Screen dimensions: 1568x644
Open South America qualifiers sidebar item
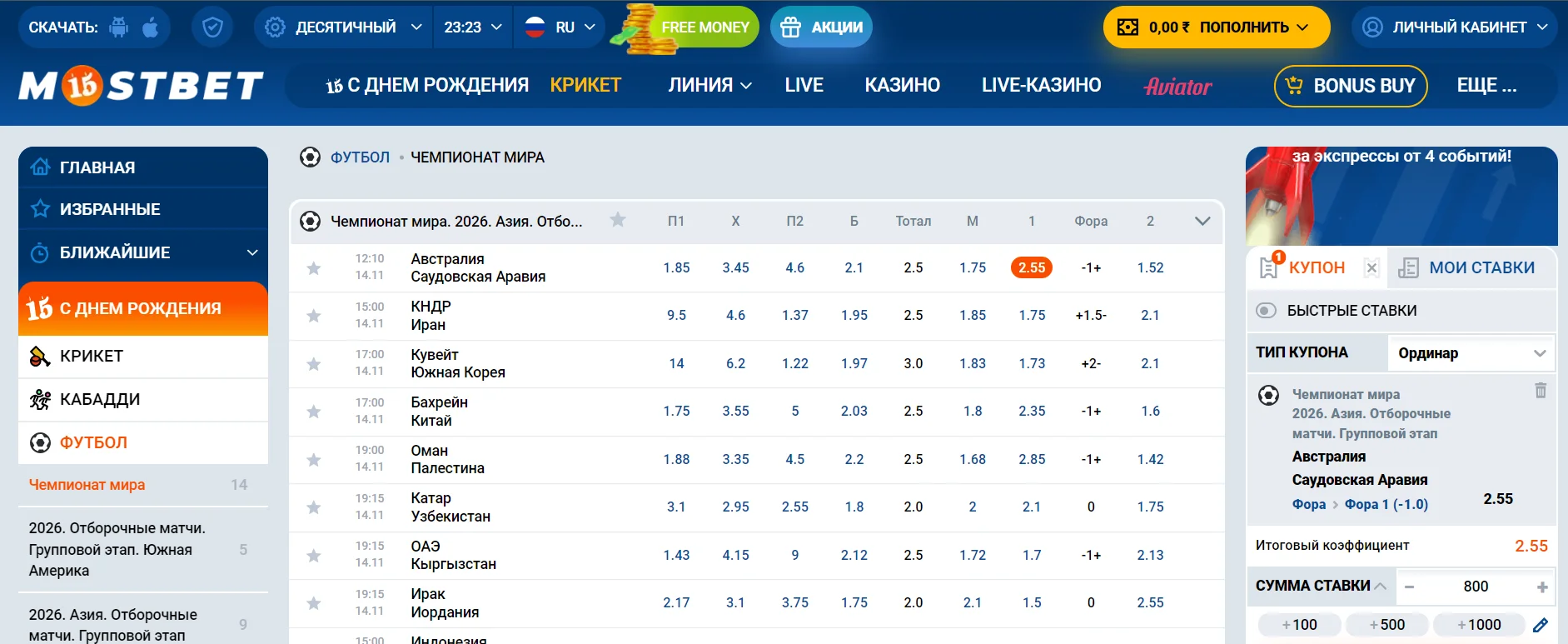click(143, 550)
